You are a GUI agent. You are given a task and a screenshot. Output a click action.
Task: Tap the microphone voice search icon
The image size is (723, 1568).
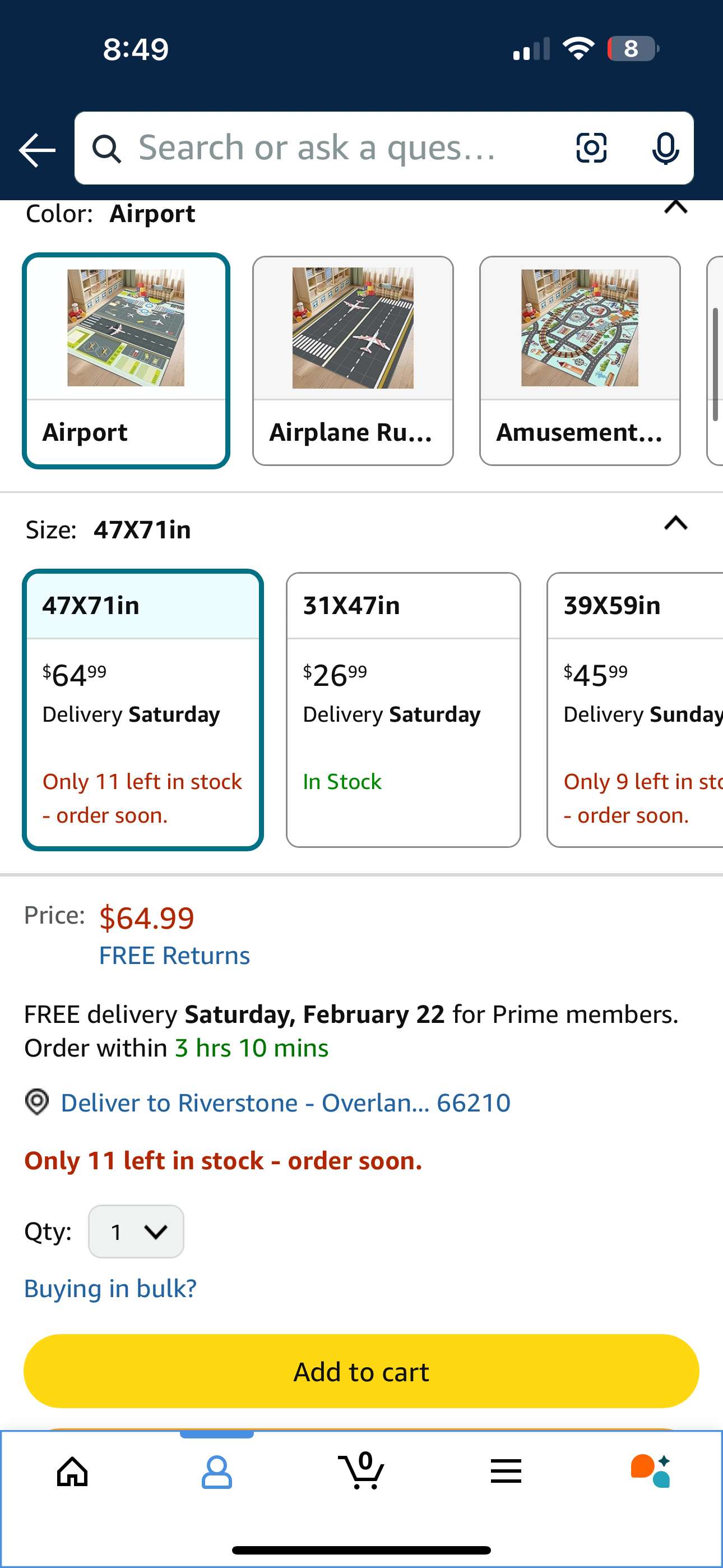coord(665,148)
